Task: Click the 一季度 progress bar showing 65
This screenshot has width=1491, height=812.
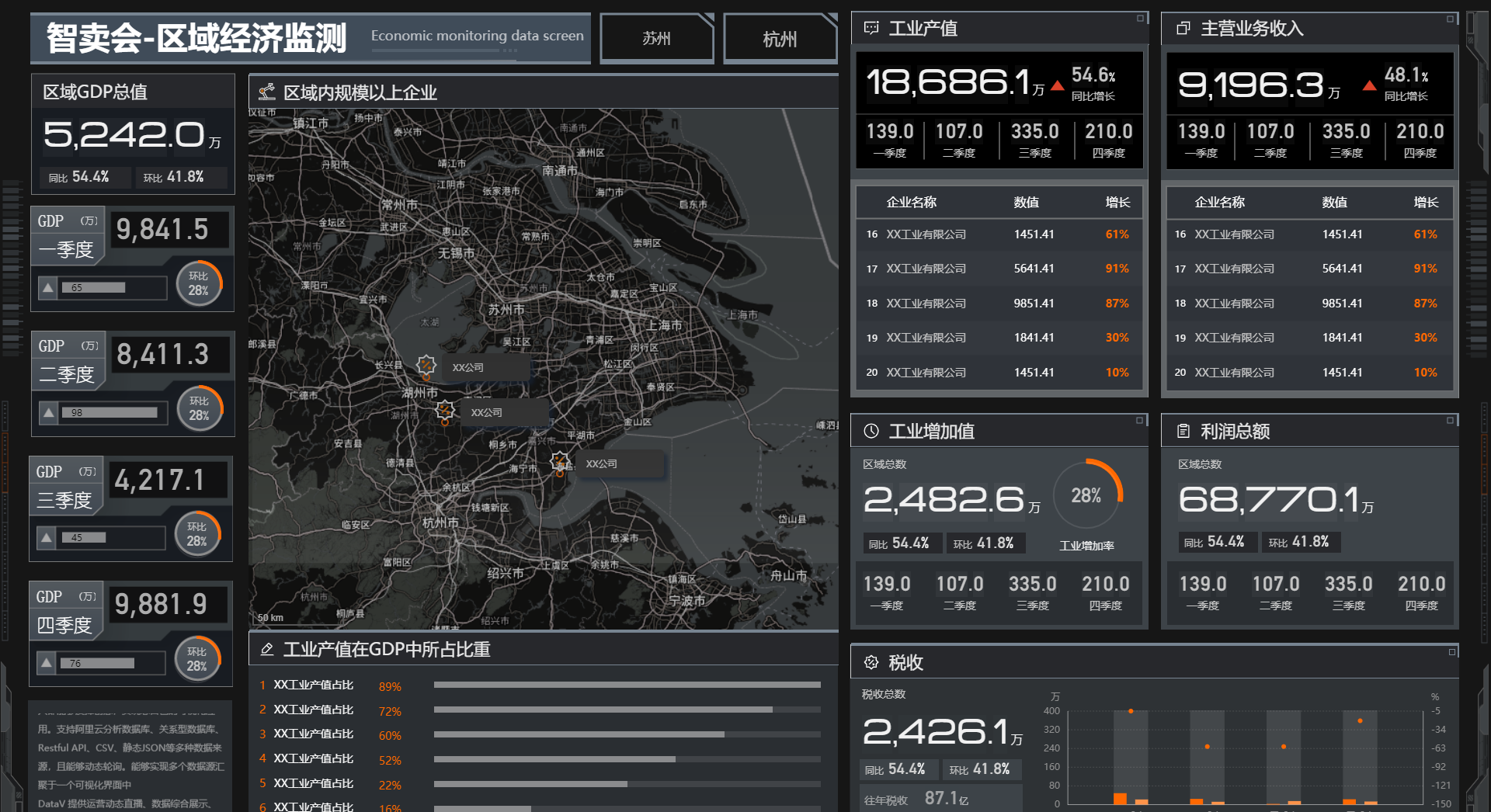Action: (113, 288)
